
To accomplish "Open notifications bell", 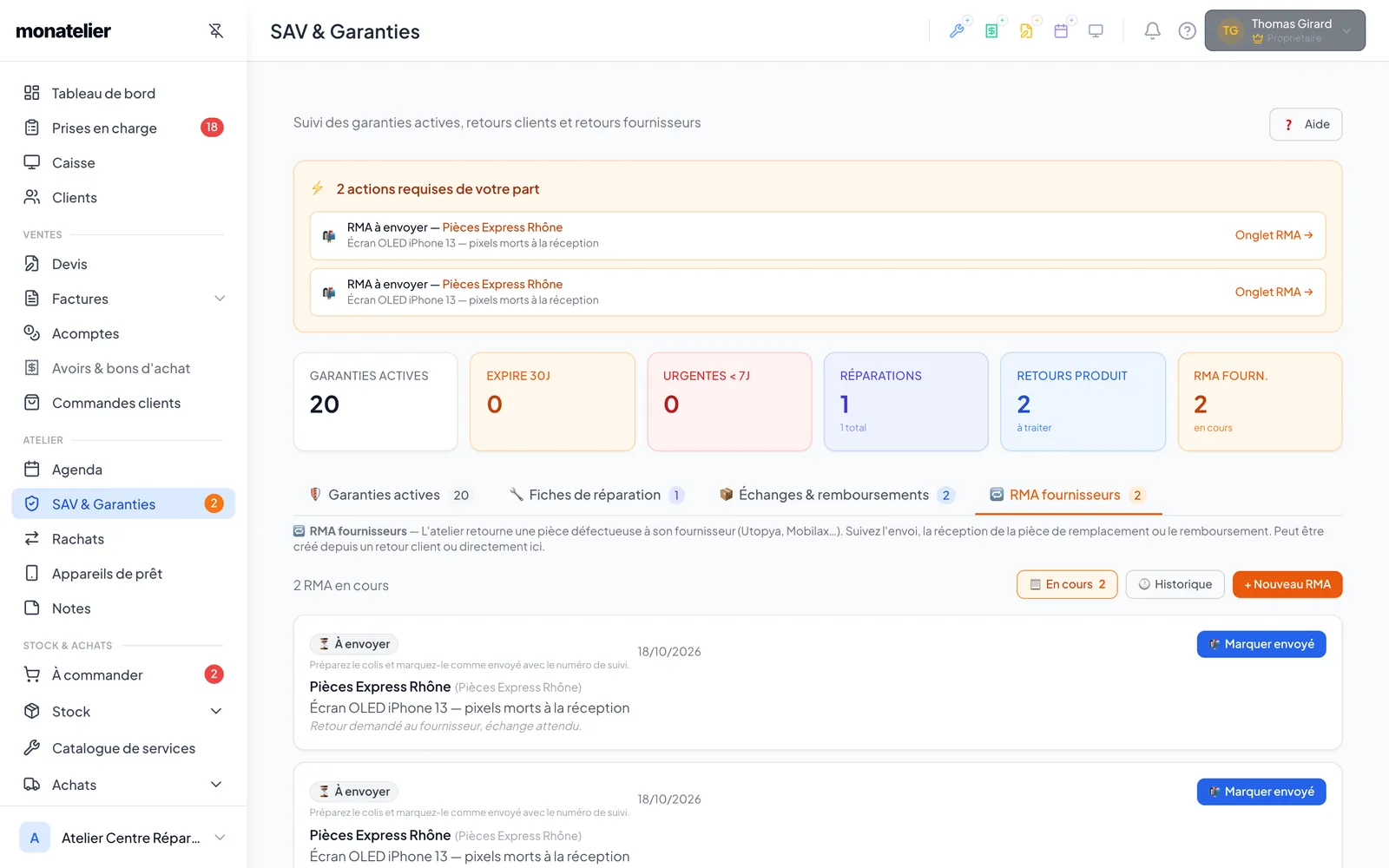I will [x=1152, y=31].
